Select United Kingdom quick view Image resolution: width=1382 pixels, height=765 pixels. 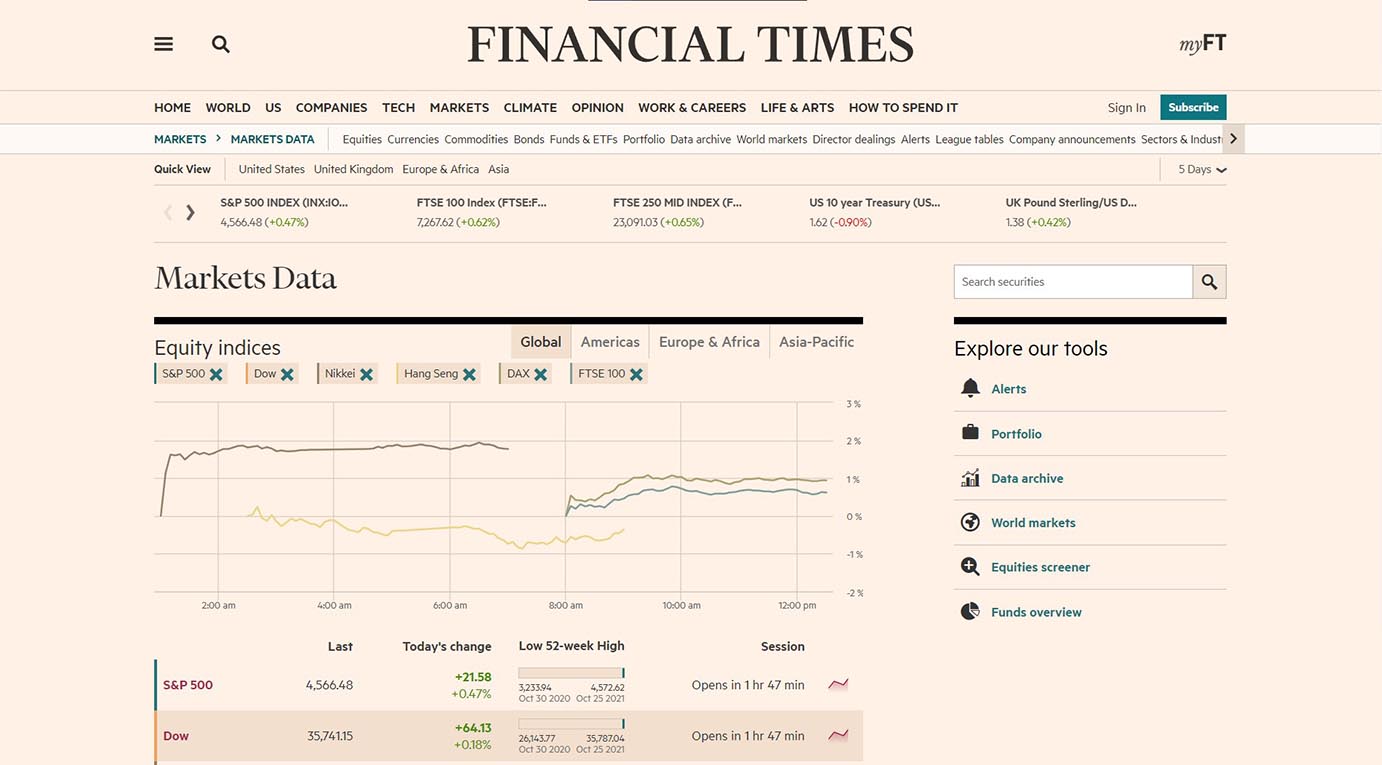click(x=353, y=169)
